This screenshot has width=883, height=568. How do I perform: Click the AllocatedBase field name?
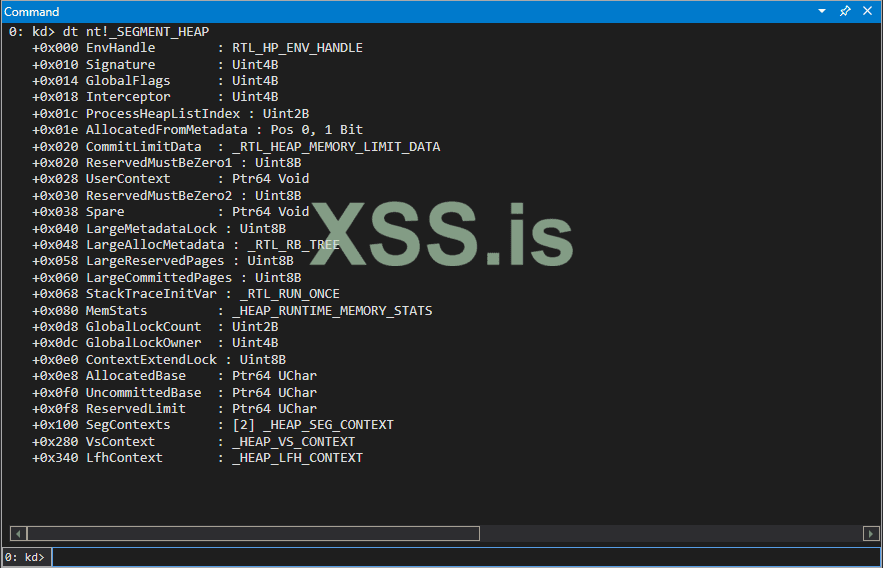tap(136, 376)
